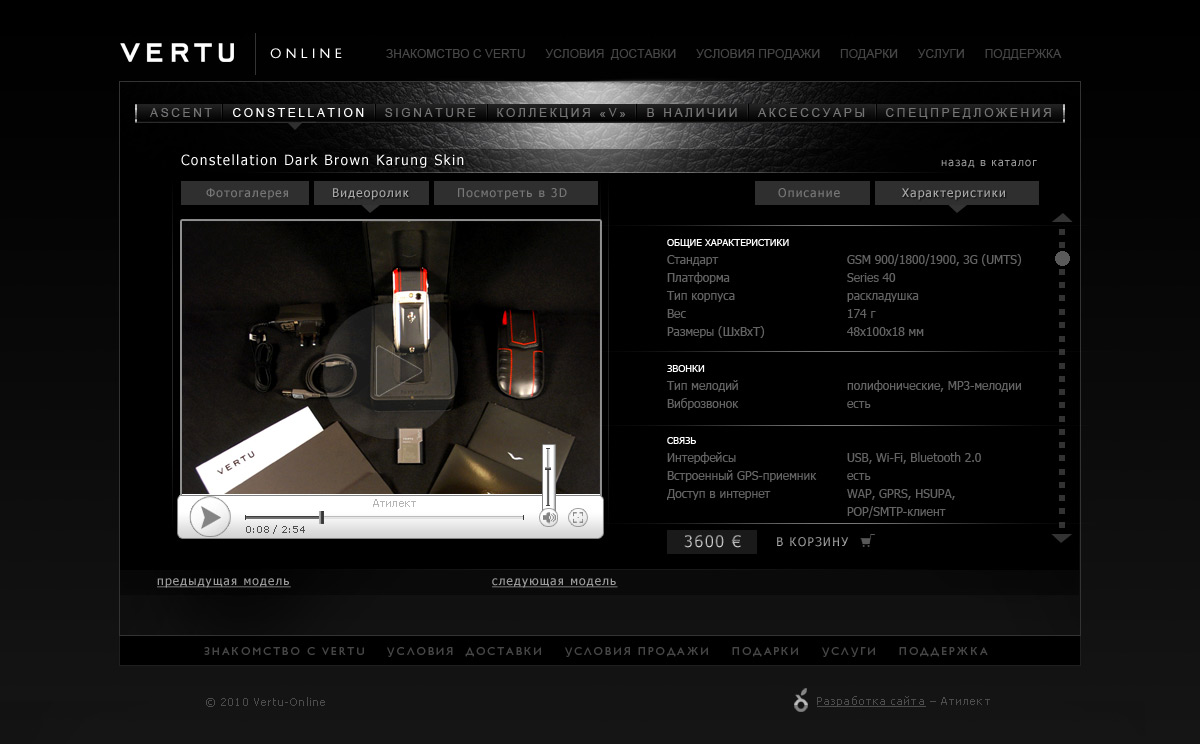
Task: Click the VERTU logo
Action: [178, 53]
